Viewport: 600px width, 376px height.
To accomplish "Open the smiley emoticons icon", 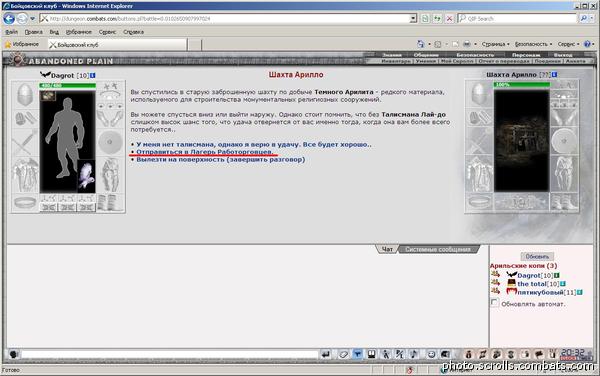I will point(431,355).
